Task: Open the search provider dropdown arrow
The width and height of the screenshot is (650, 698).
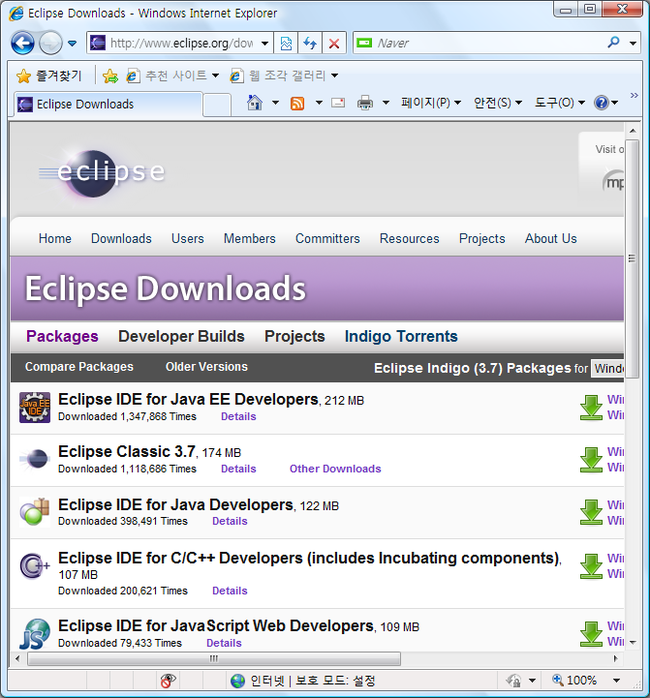Action: [x=633, y=43]
